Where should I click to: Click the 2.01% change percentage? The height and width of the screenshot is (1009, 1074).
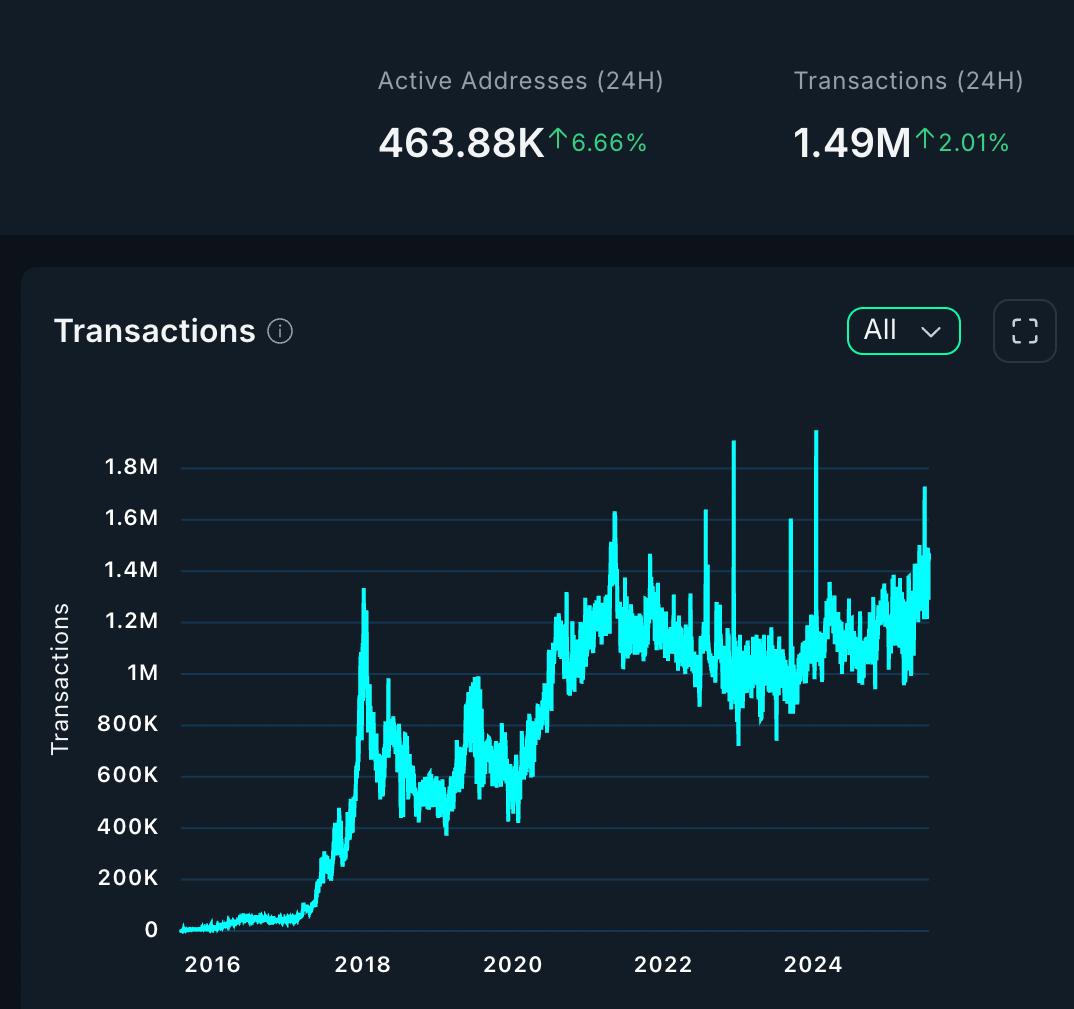point(972,143)
